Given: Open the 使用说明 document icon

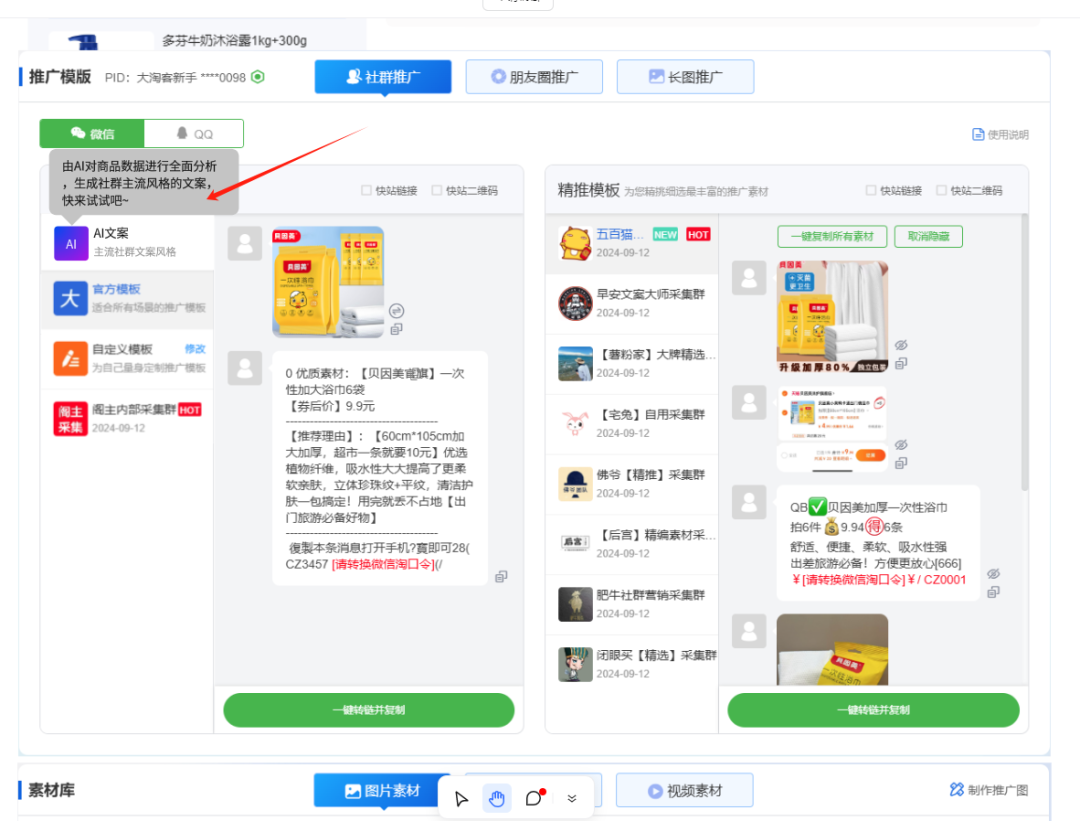Looking at the screenshot, I should click(978, 134).
